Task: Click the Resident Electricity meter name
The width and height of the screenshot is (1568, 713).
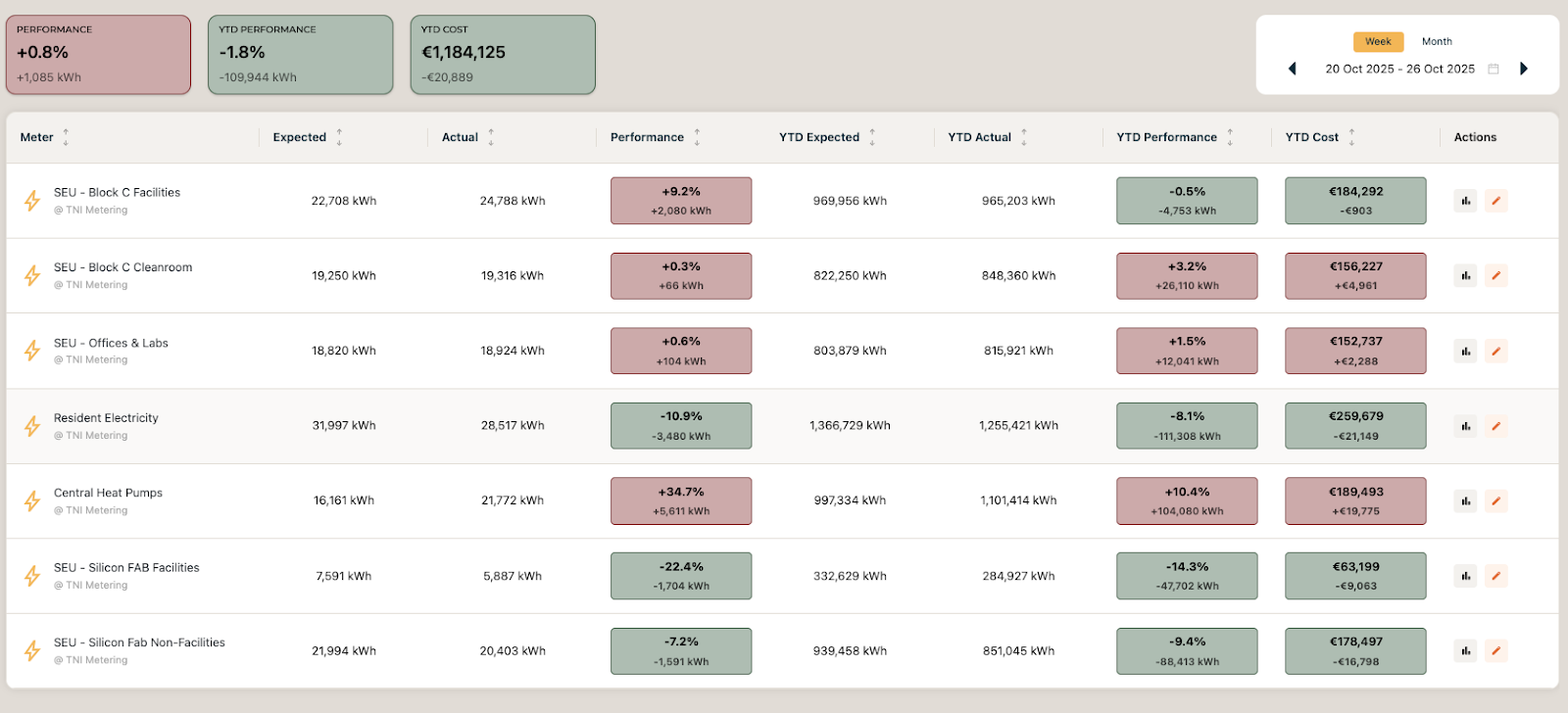Action: point(106,418)
